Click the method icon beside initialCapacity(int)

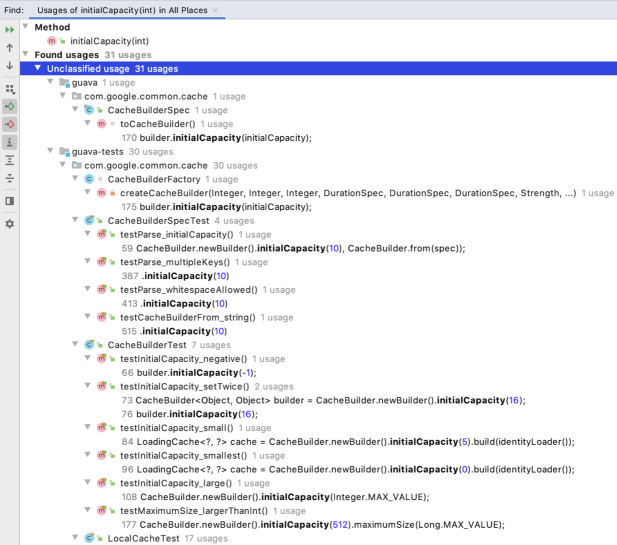coord(52,41)
